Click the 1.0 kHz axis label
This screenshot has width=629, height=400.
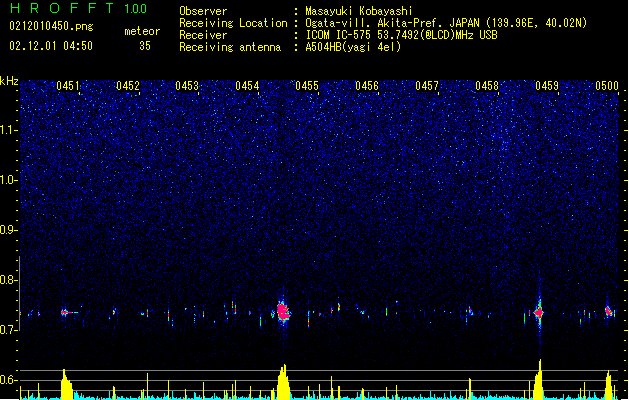[9, 180]
